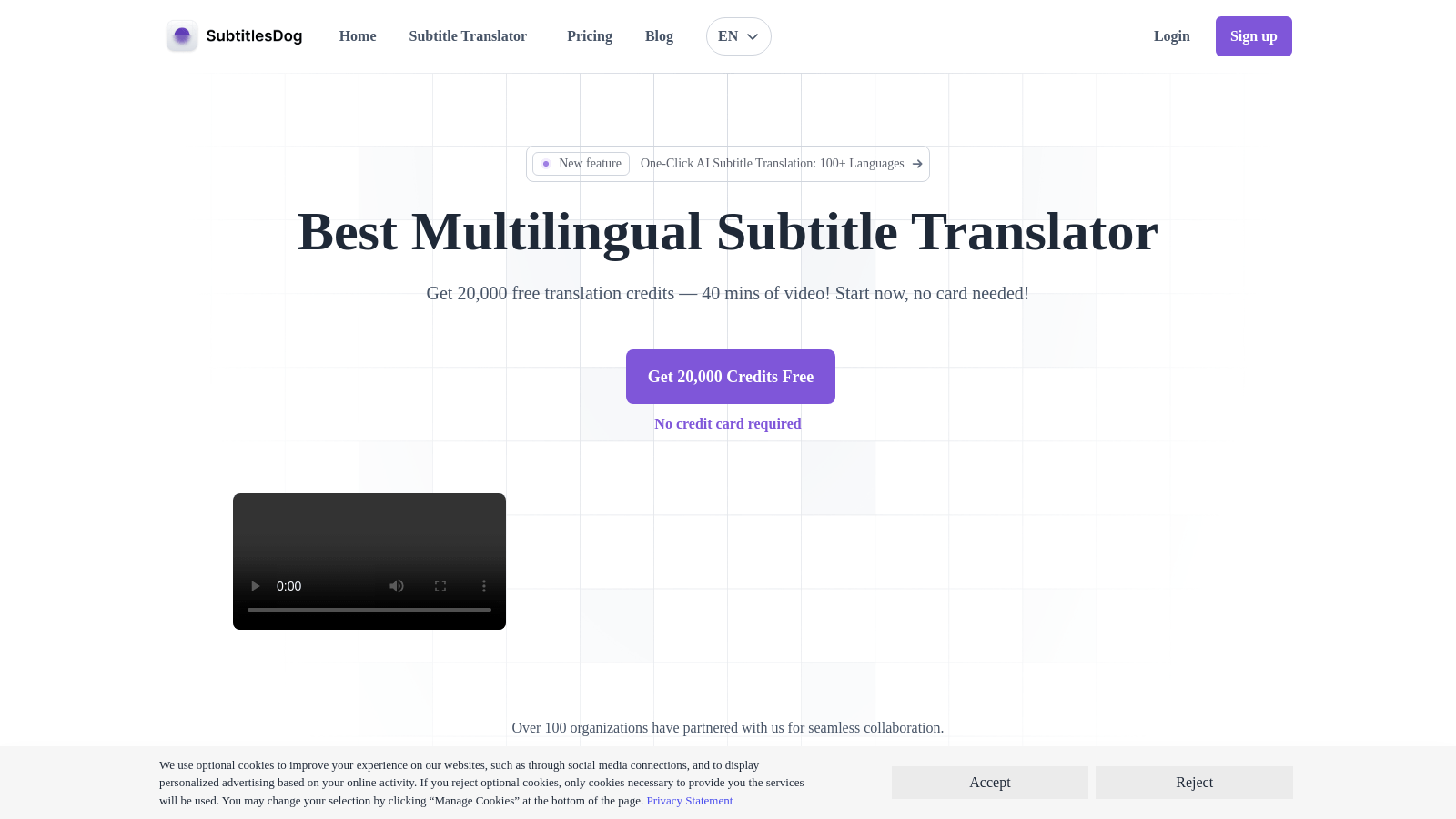Open the EN language dropdown
Viewport: 1456px width, 819px height.
point(739,36)
